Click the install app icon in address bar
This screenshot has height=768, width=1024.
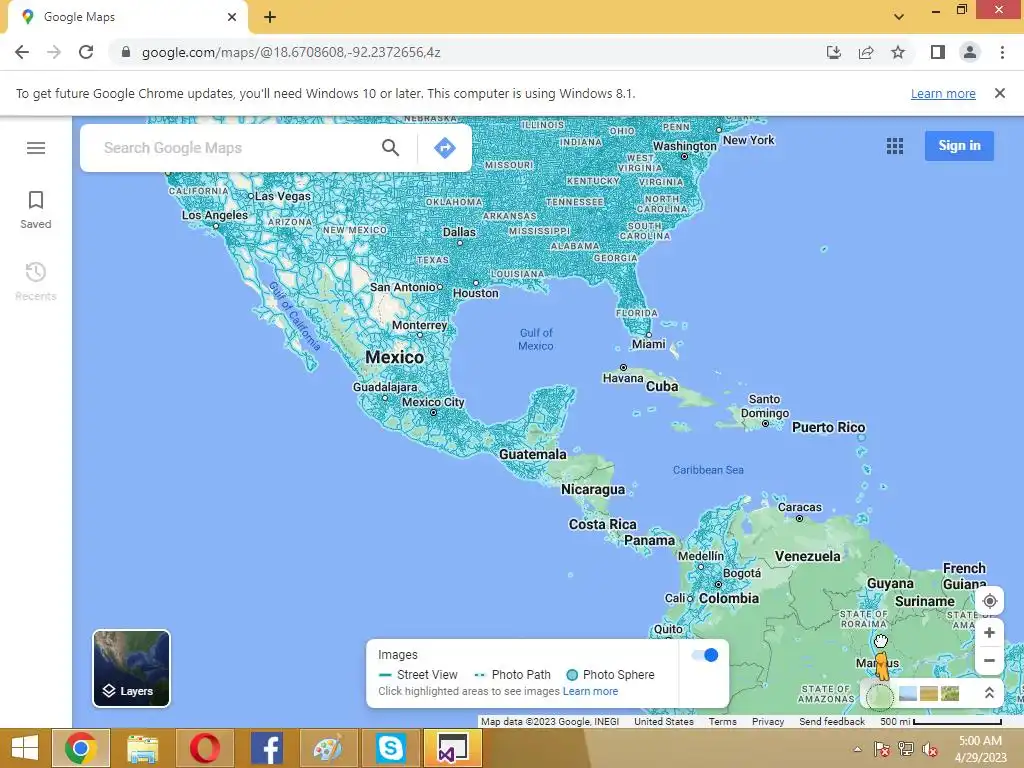point(833,52)
